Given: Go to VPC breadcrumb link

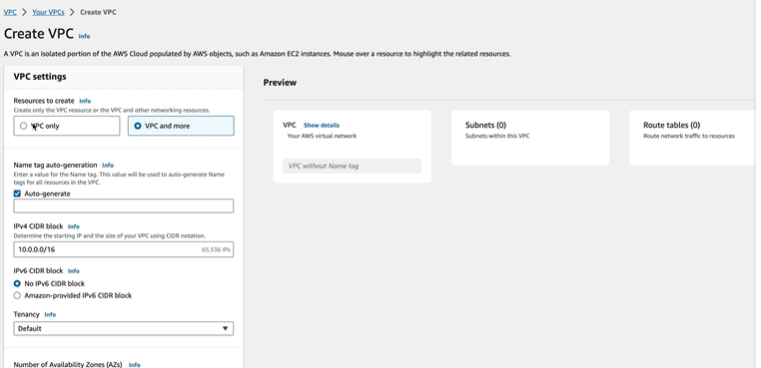Looking at the screenshot, I should [x=10, y=12].
